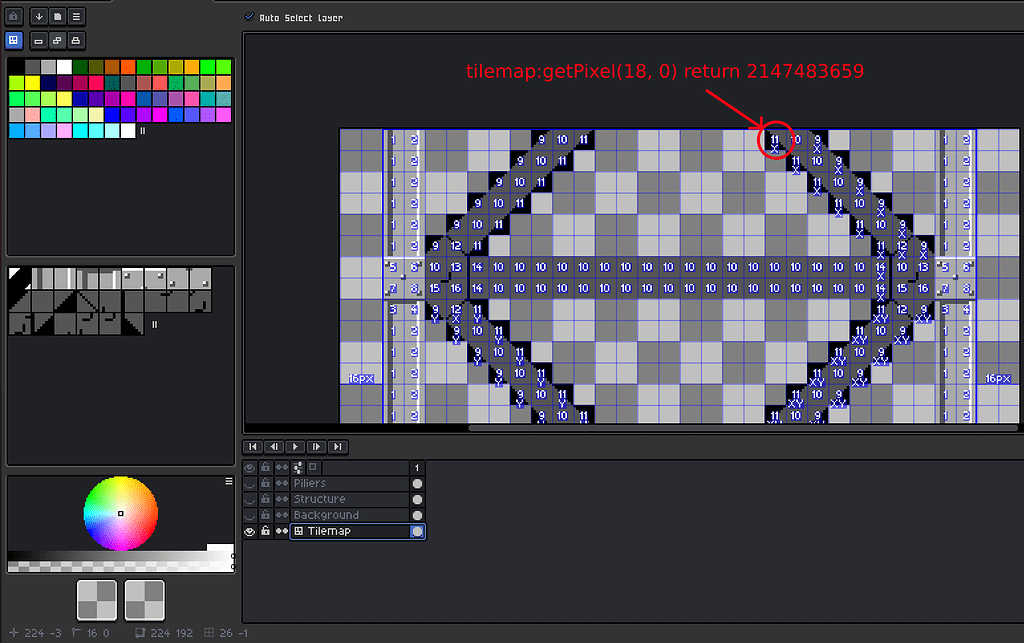The image size is (1024, 643).
Task: Click the document icon in top toolbar
Action: [57, 16]
